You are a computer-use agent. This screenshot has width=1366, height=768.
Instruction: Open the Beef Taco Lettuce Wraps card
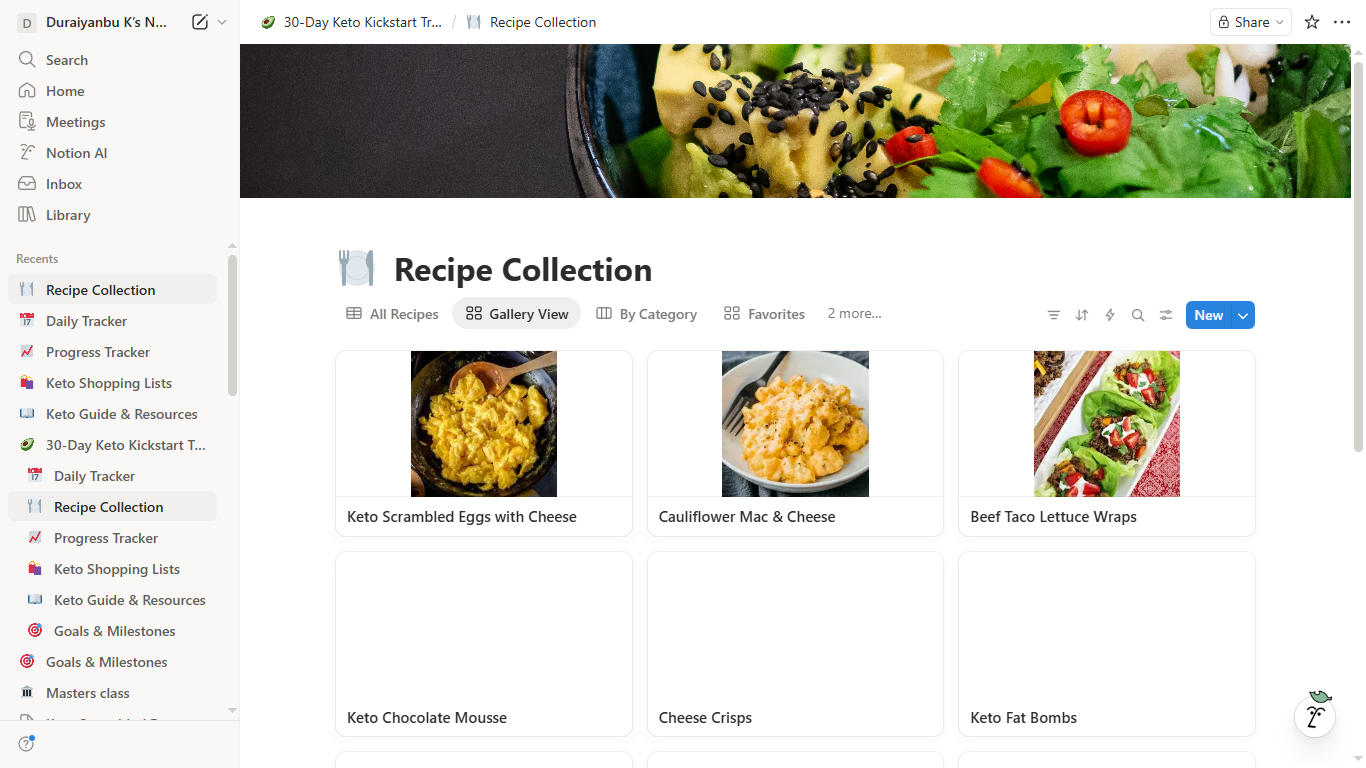click(x=1107, y=443)
